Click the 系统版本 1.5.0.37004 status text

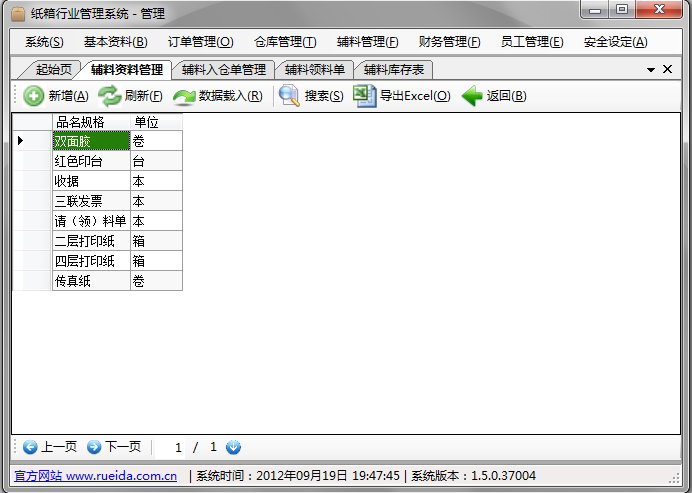[473, 476]
